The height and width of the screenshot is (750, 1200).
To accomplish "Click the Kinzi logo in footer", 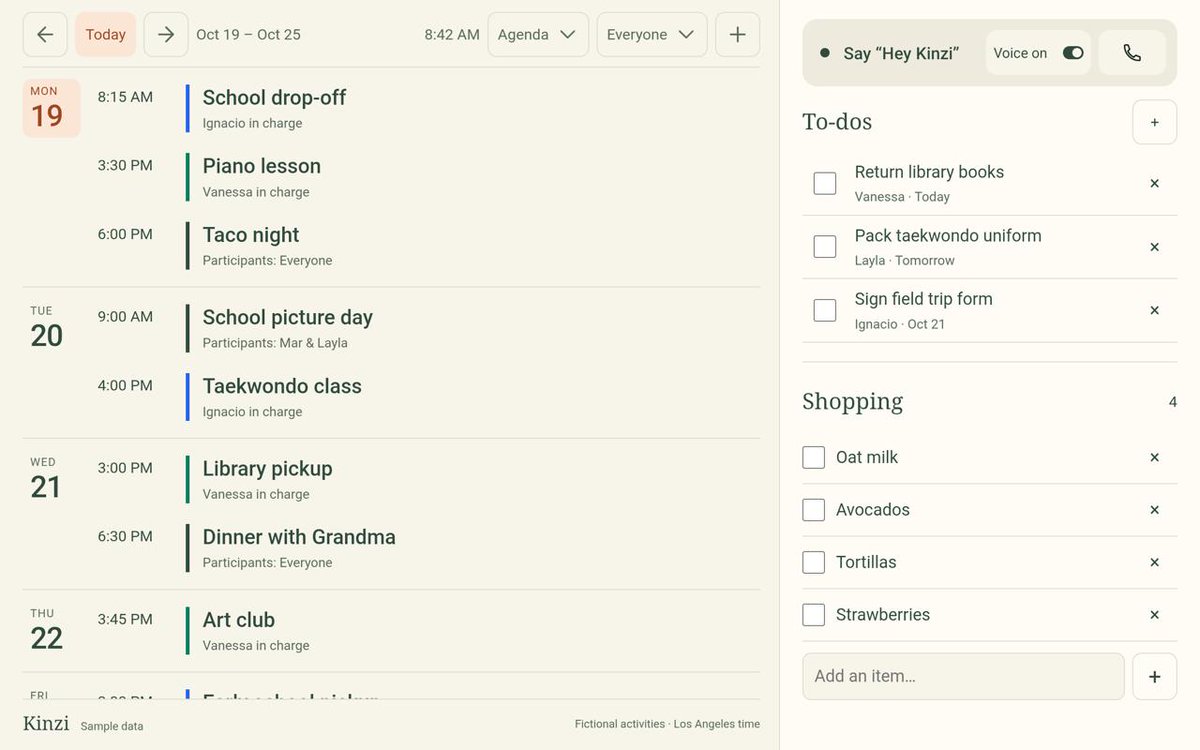I will [x=46, y=723].
